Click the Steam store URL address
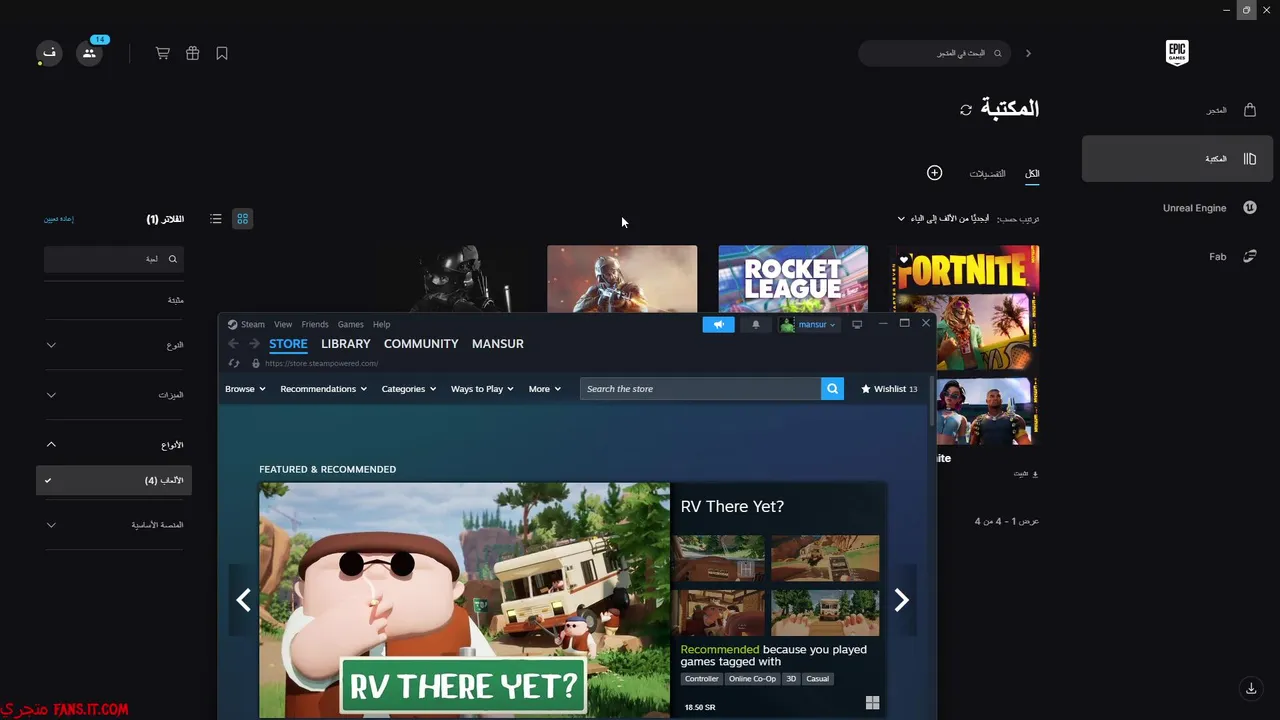This screenshot has height=720, width=1280. [322, 364]
